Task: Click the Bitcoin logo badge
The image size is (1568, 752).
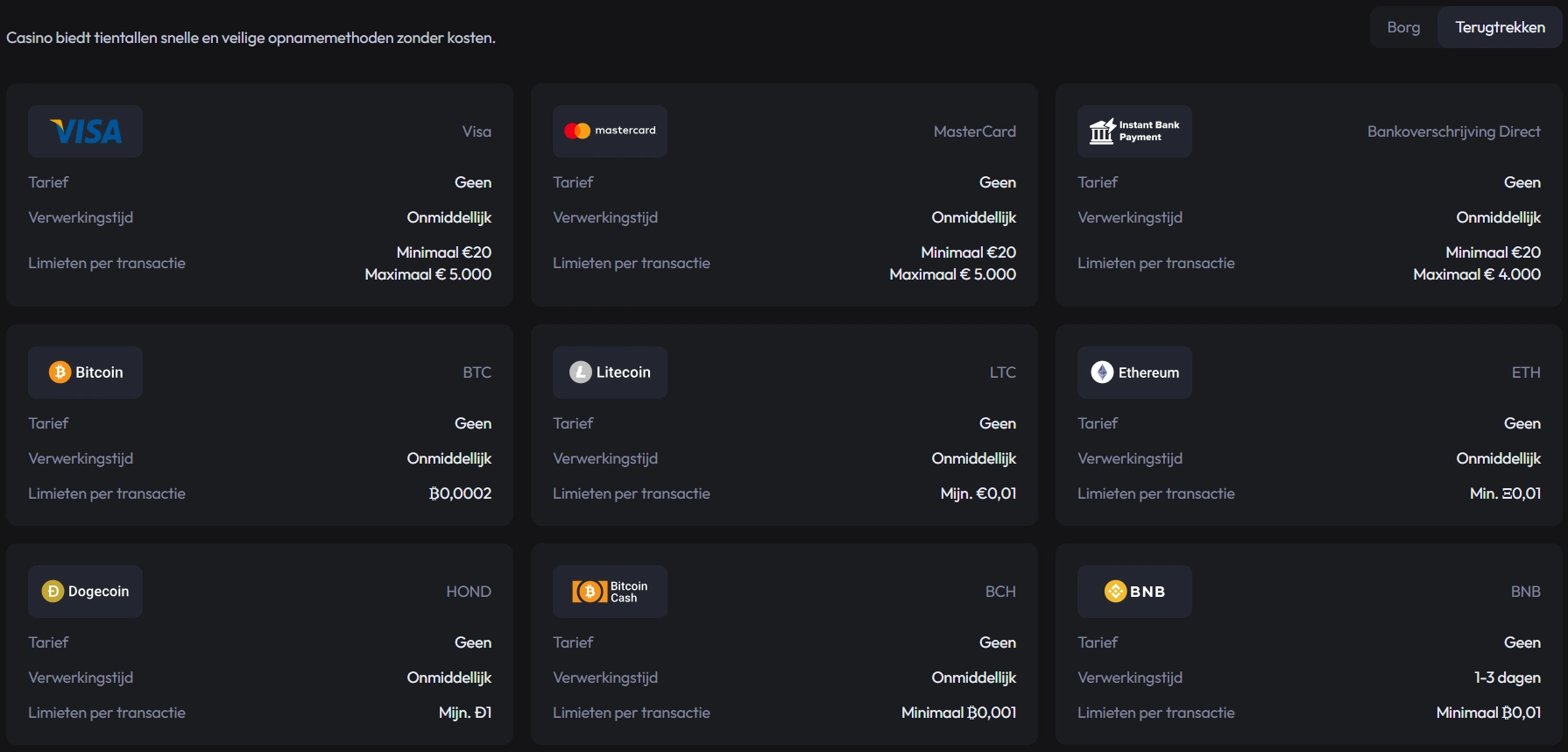Action: [85, 372]
